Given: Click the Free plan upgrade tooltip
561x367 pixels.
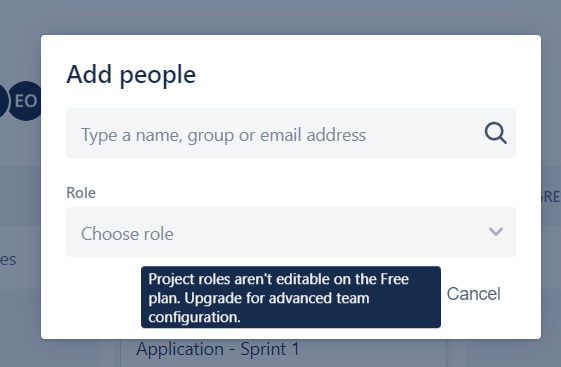Looking at the screenshot, I should [291, 297].
